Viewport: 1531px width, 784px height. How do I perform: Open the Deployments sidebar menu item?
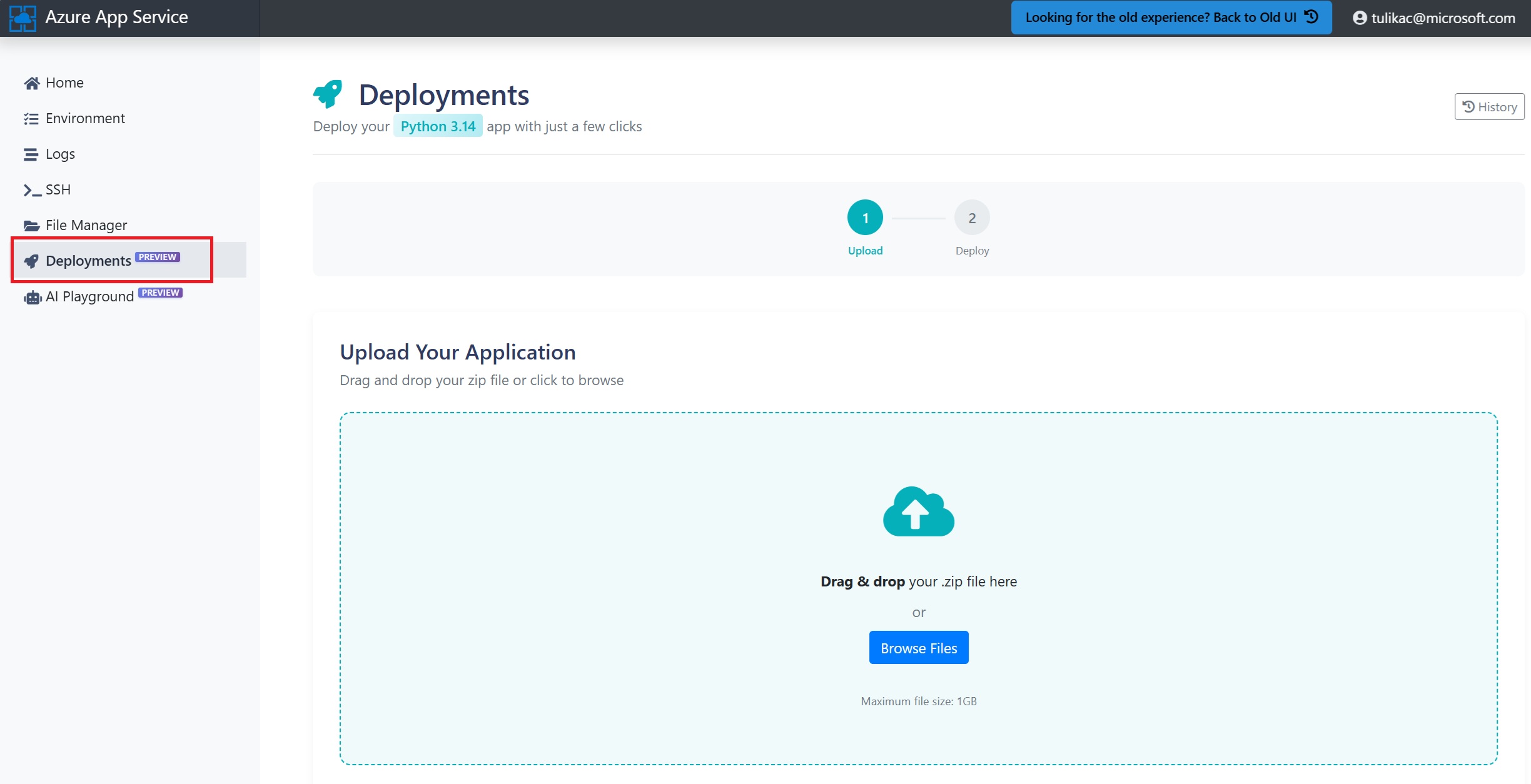click(x=89, y=261)
